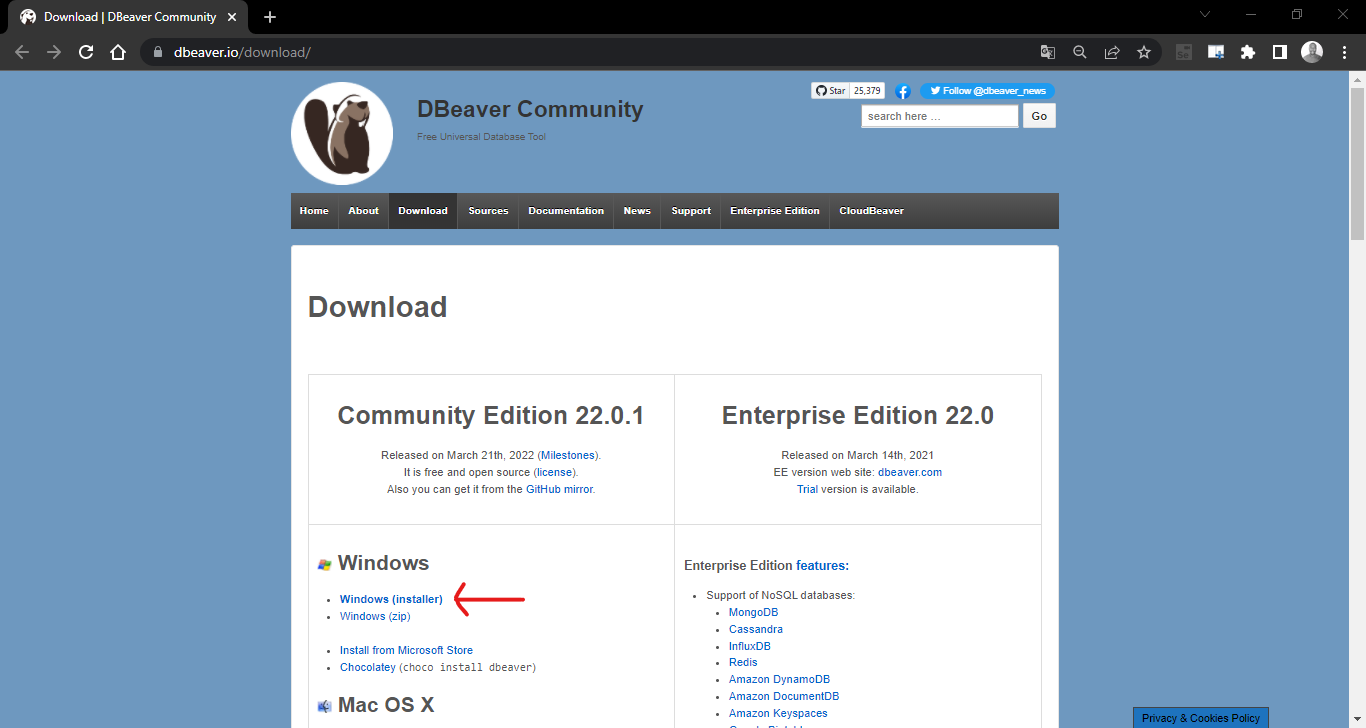Open the CloudBeaver menu item
This screenshot has height=728, width=1366.
872,211
